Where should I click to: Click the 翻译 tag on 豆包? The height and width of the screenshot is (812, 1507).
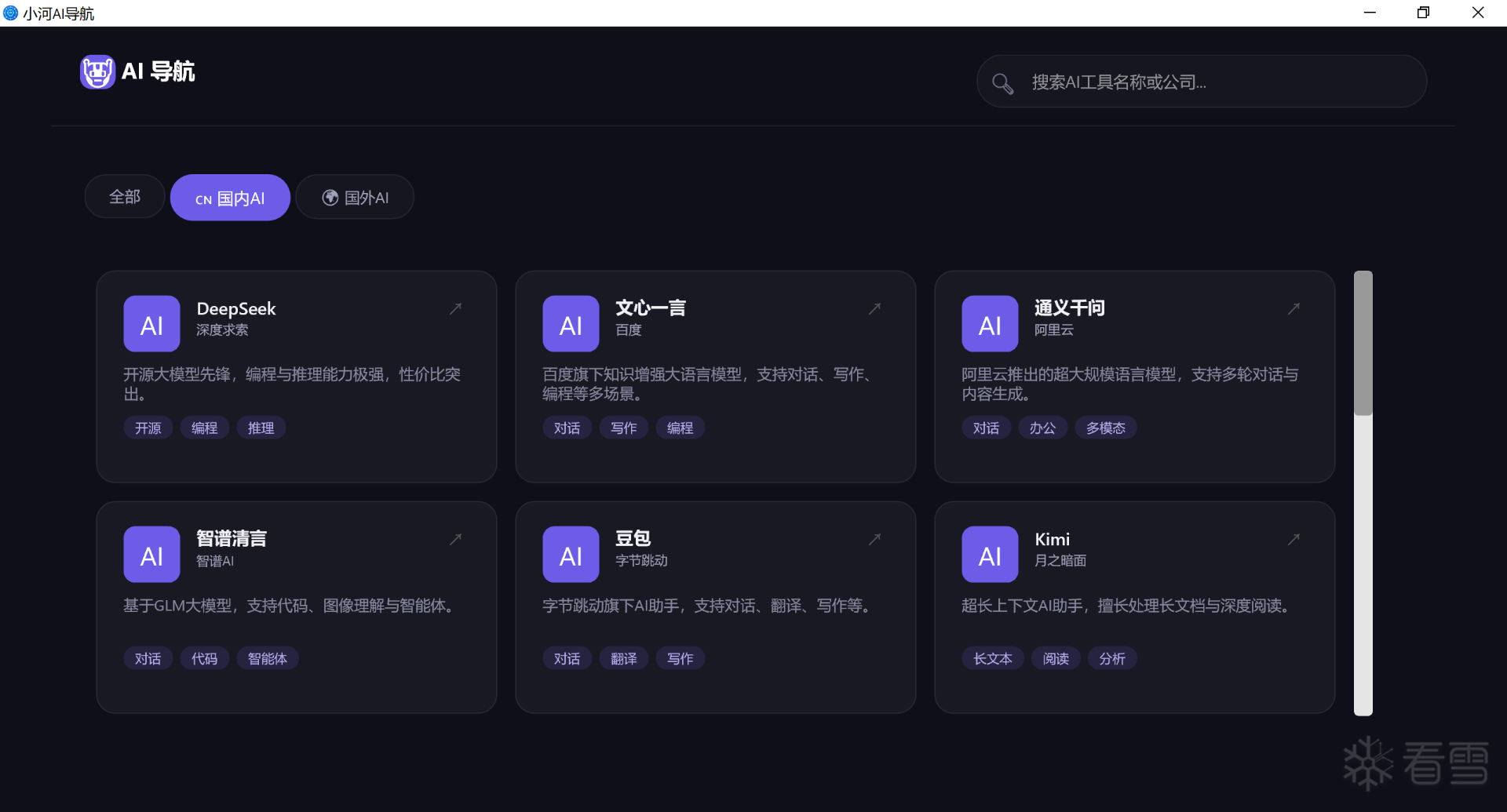624,658
